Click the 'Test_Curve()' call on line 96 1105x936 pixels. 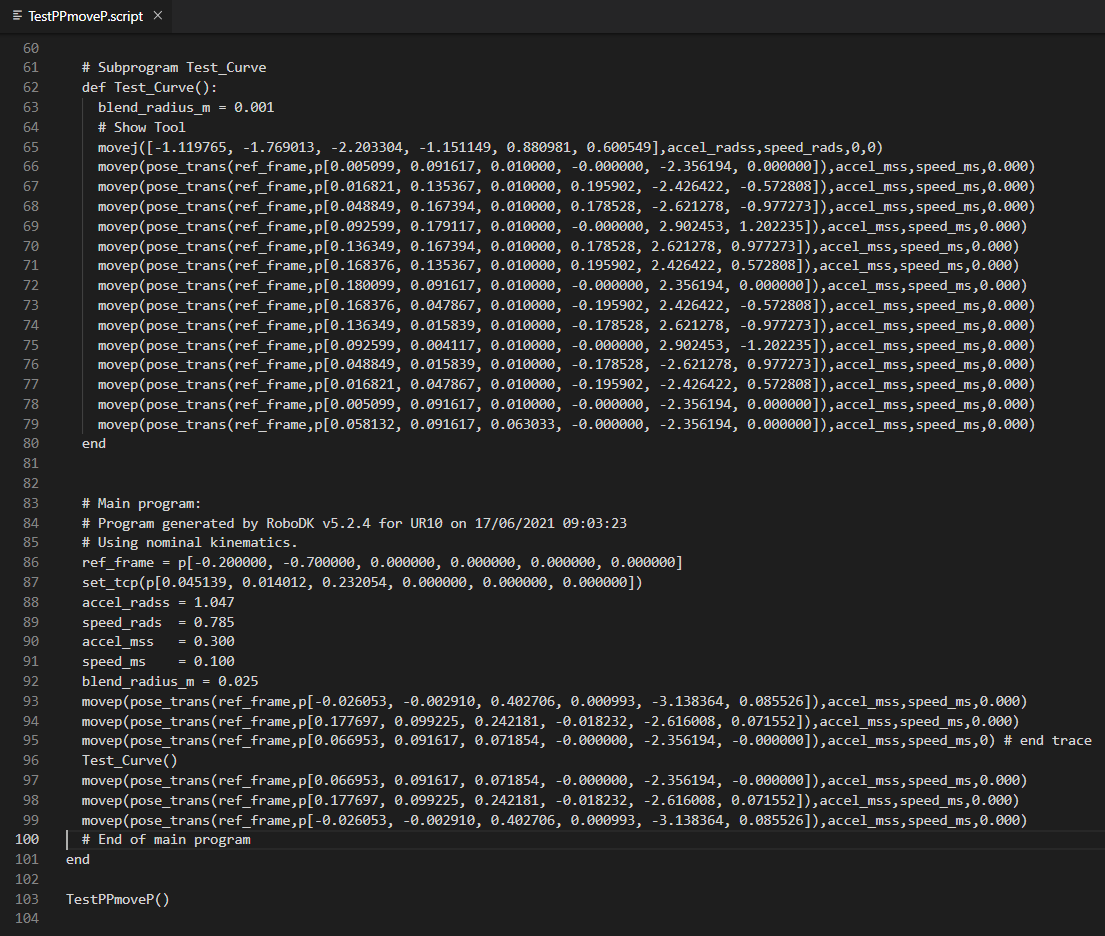pyautogui.click(x=130, y=760)
